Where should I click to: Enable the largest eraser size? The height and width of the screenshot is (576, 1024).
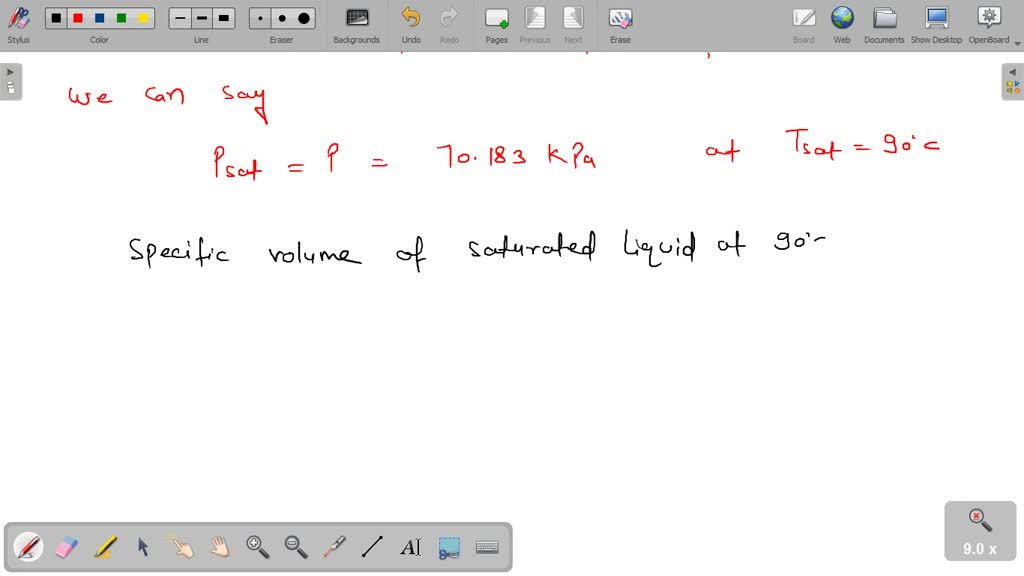click(303, 17)
